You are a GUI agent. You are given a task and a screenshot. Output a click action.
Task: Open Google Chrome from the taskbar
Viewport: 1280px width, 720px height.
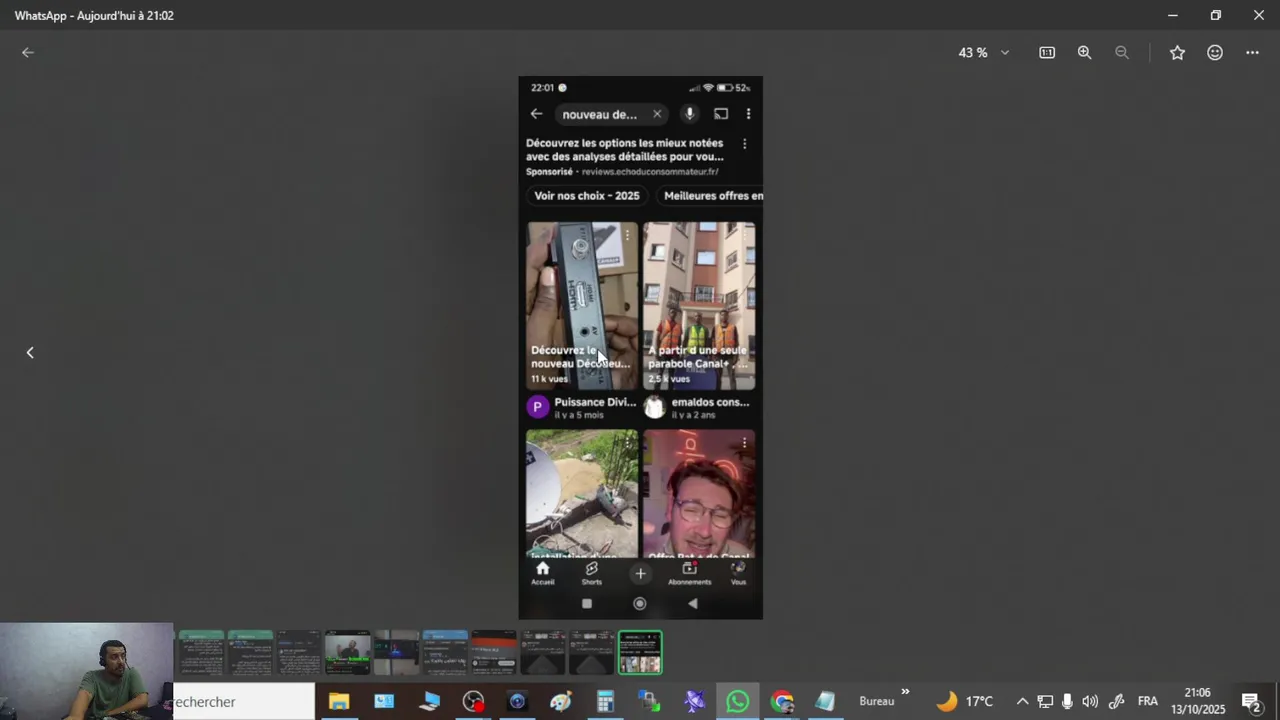[782, 702]
